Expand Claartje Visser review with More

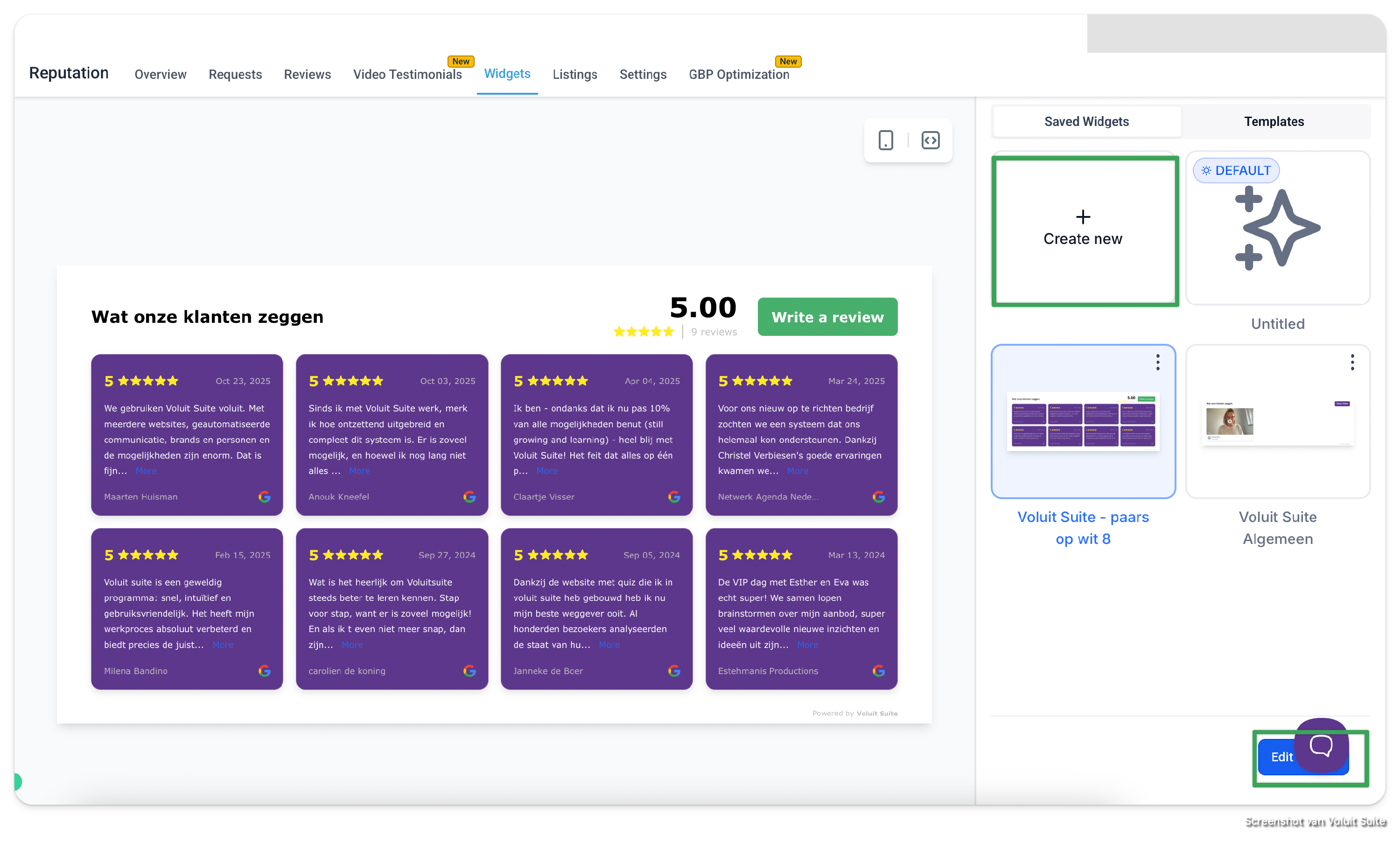pos(546,471)
